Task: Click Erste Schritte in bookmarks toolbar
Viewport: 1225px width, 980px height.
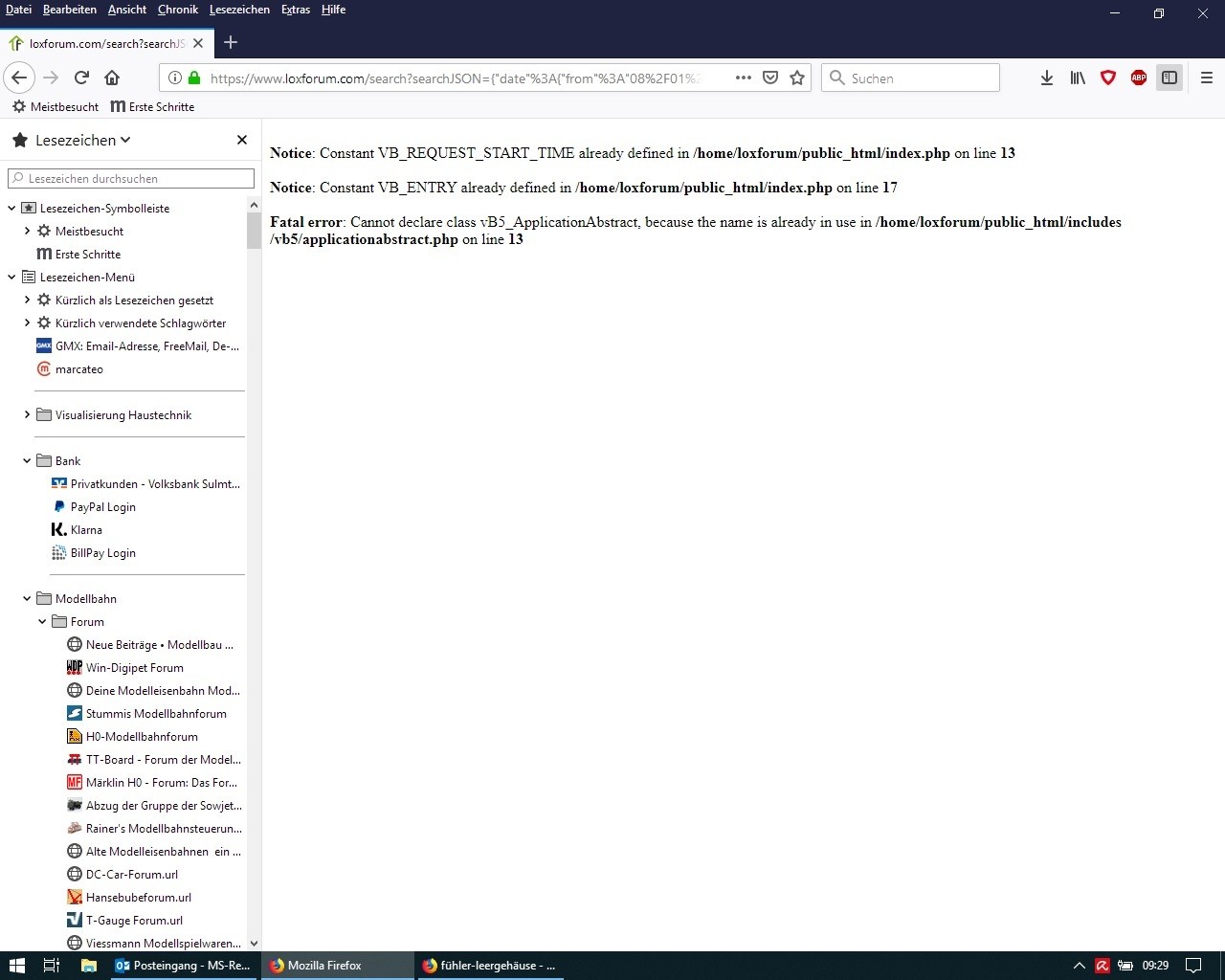Action: [x=152, y=106]
